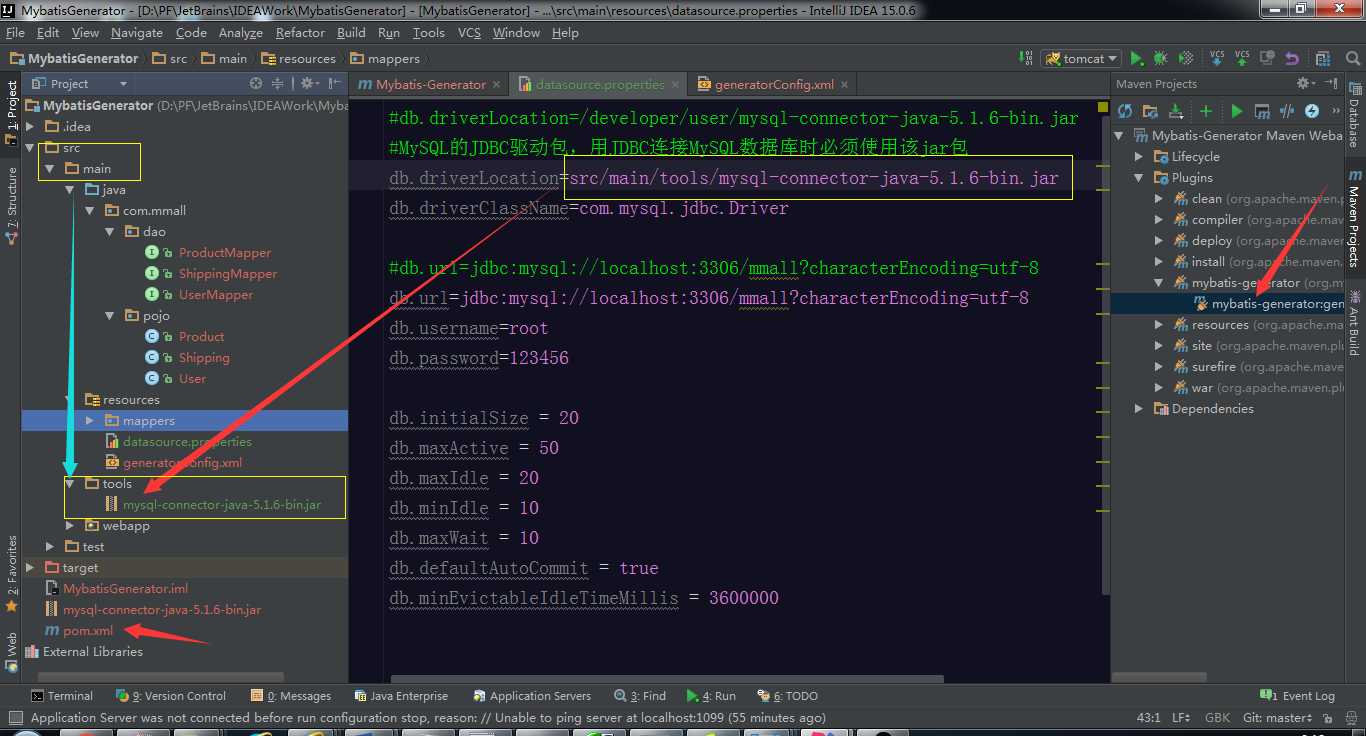The image size is (1366, 736).
Task: Close datasource.properties tab
Action: pos(676,84)
